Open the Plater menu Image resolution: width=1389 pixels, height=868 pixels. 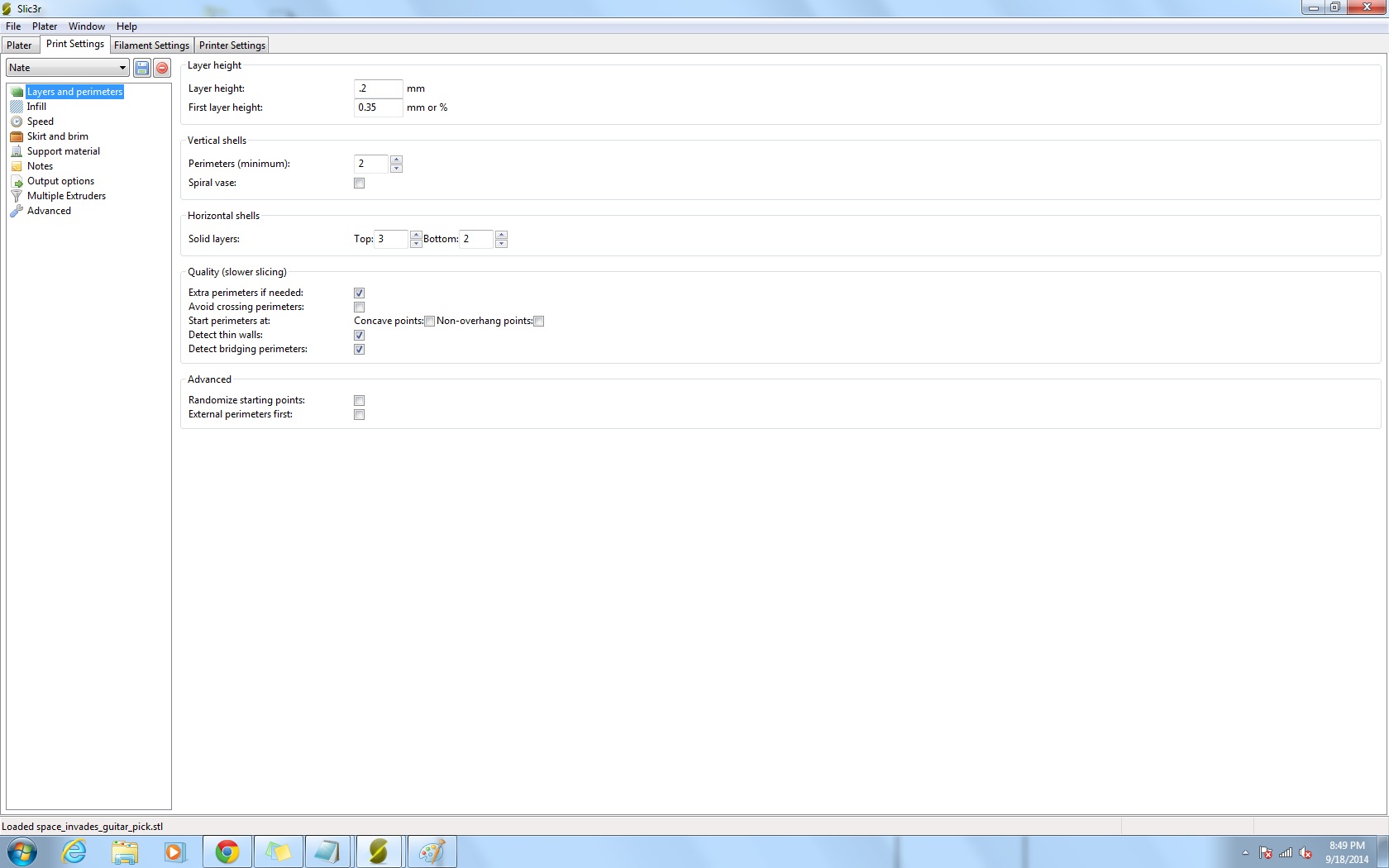45,26
